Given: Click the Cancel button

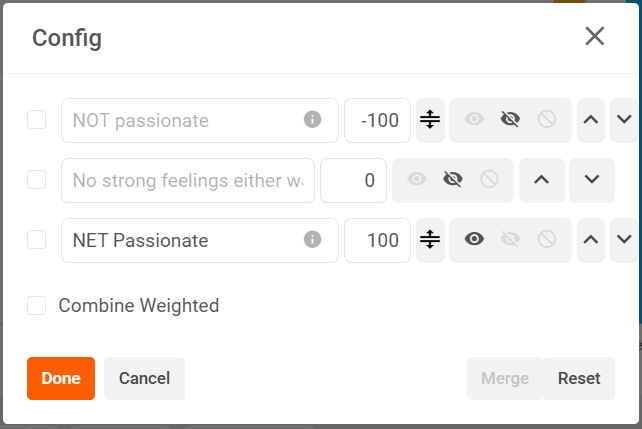Looking at the screenshot, I should 144,378.
